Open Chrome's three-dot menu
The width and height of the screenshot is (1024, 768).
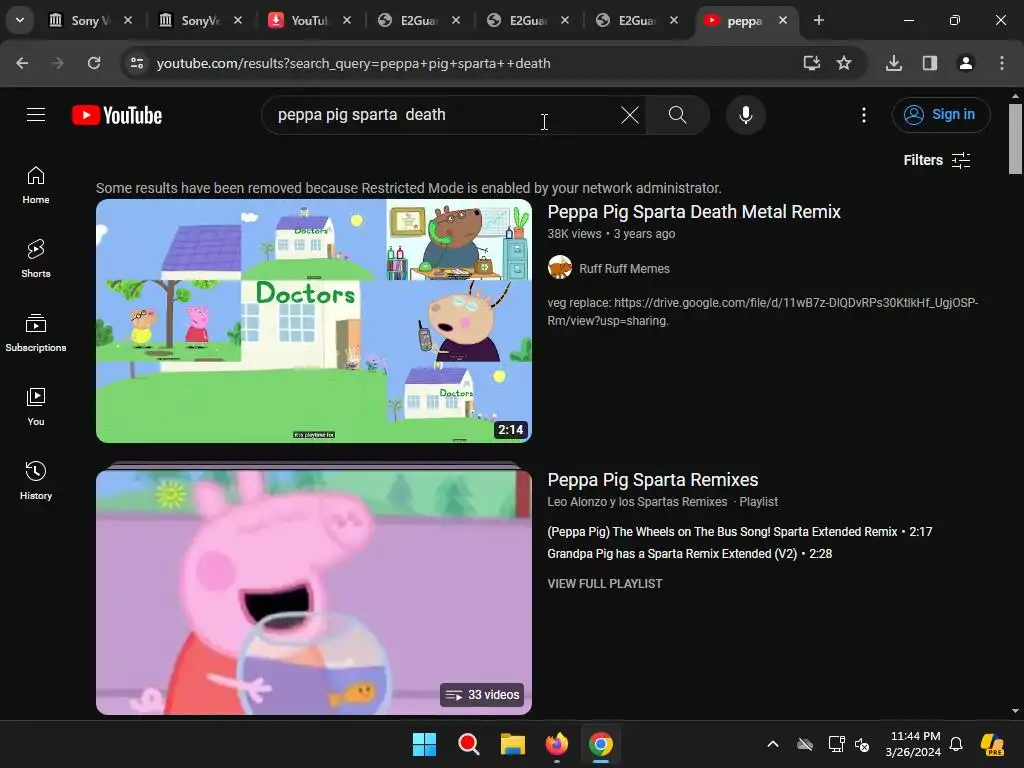coord(1002,63)
